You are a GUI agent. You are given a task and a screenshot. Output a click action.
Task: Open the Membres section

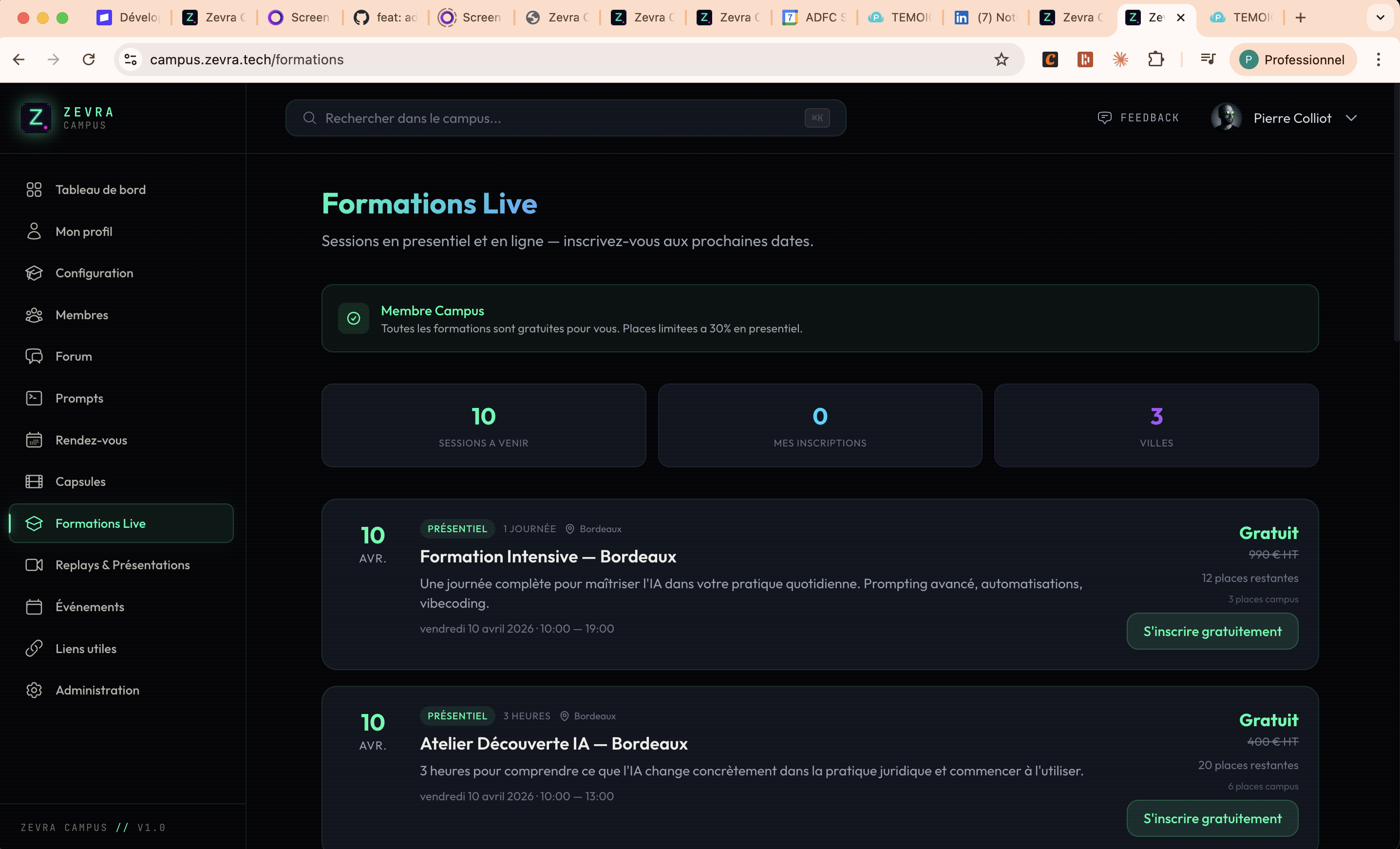pyautogui.click(x=82, y=314)
